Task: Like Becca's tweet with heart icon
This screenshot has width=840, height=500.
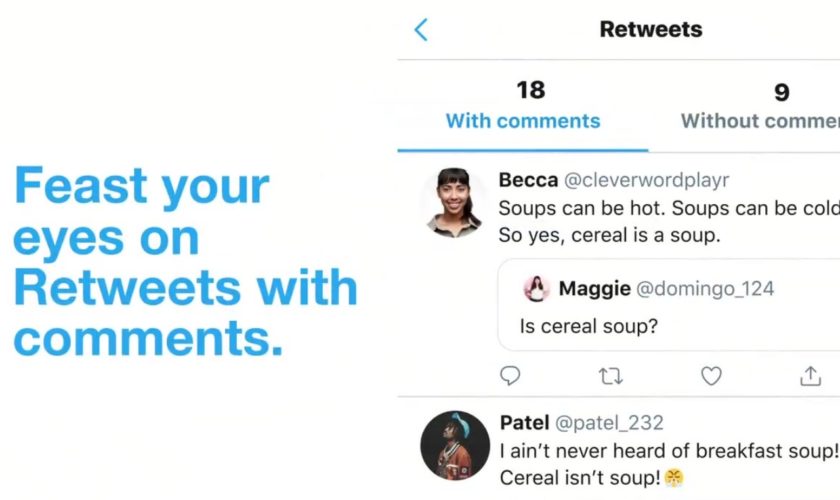Action: 711,376
